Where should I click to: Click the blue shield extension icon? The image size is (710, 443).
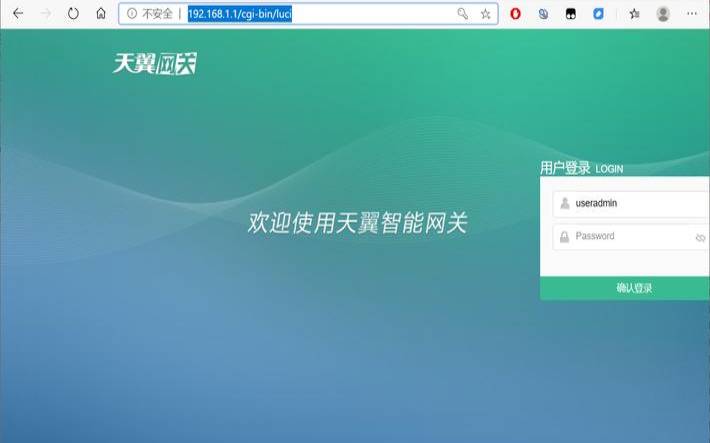(x=598, y=14)
